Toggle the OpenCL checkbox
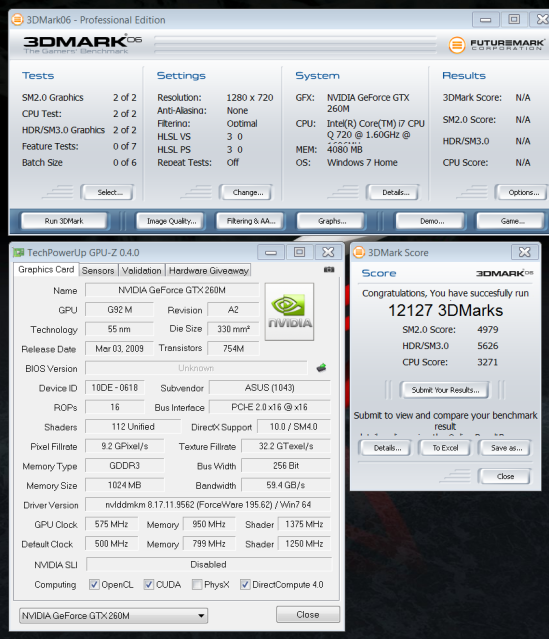 pos(94,584)
